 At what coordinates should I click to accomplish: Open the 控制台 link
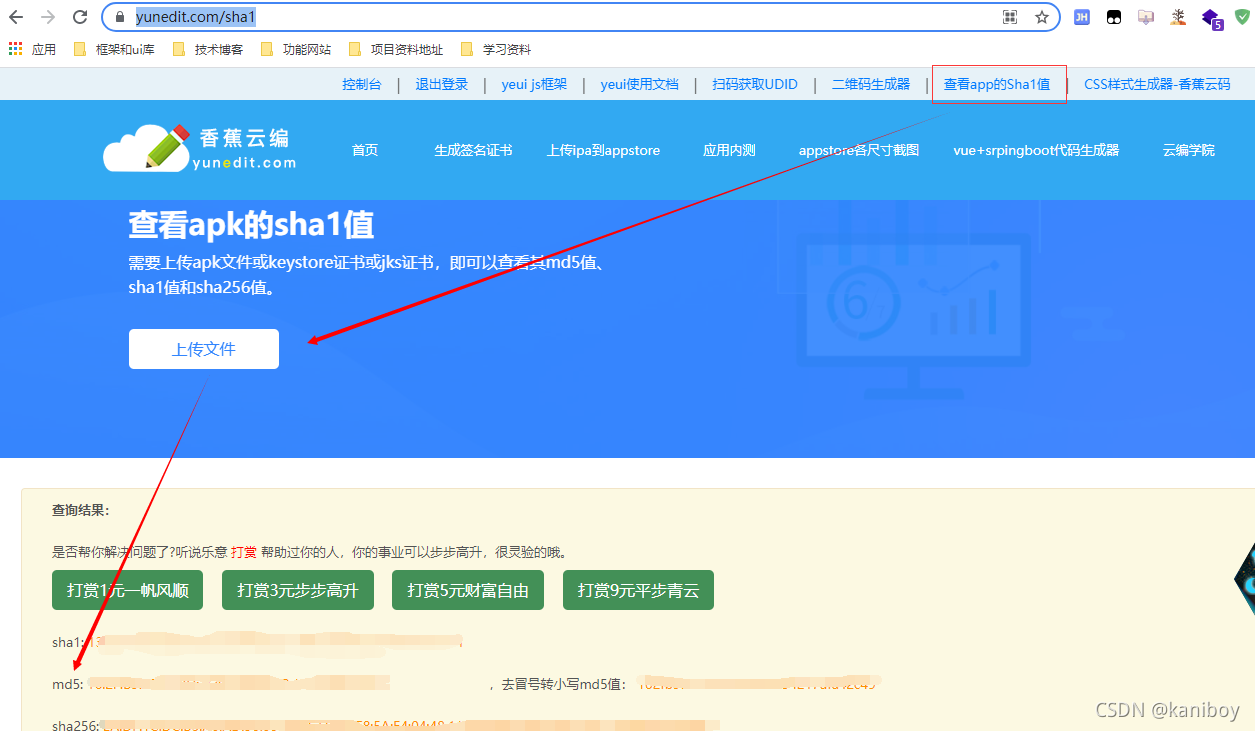click(362, 84)
